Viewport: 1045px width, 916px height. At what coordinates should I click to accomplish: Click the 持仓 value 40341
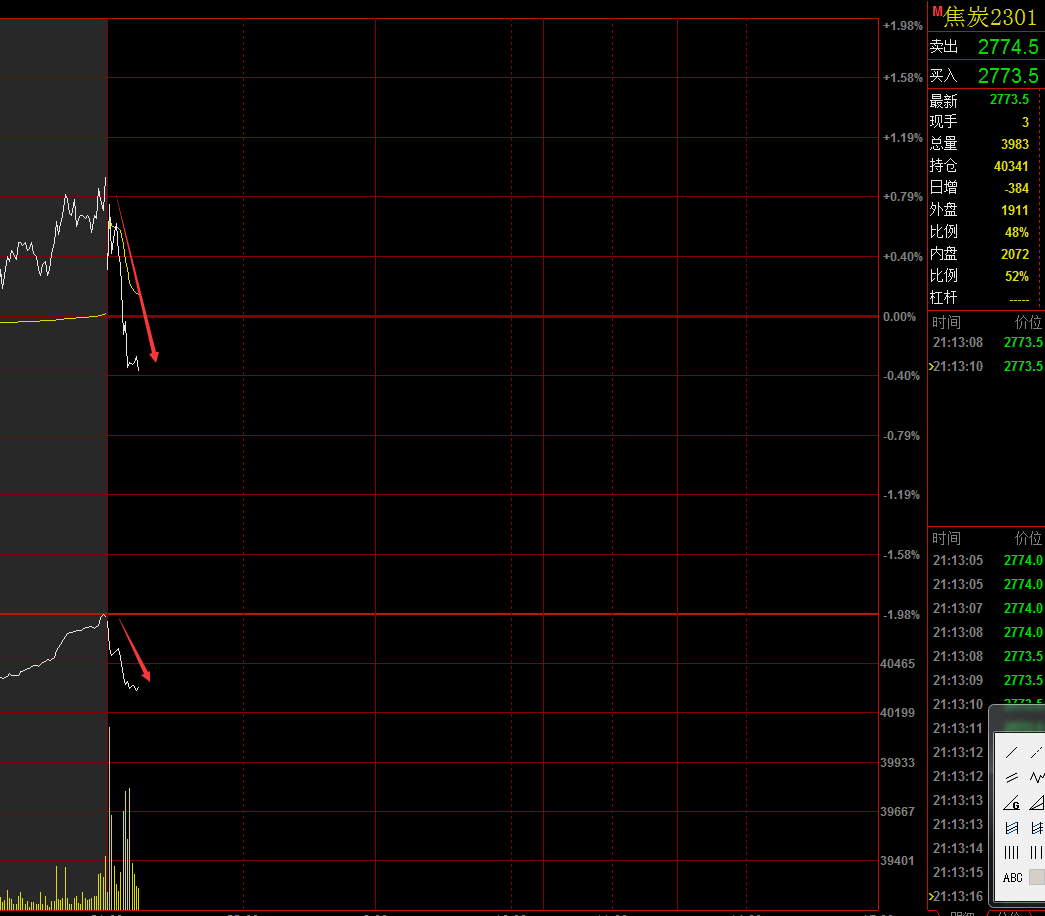(x=1011, y=166)
